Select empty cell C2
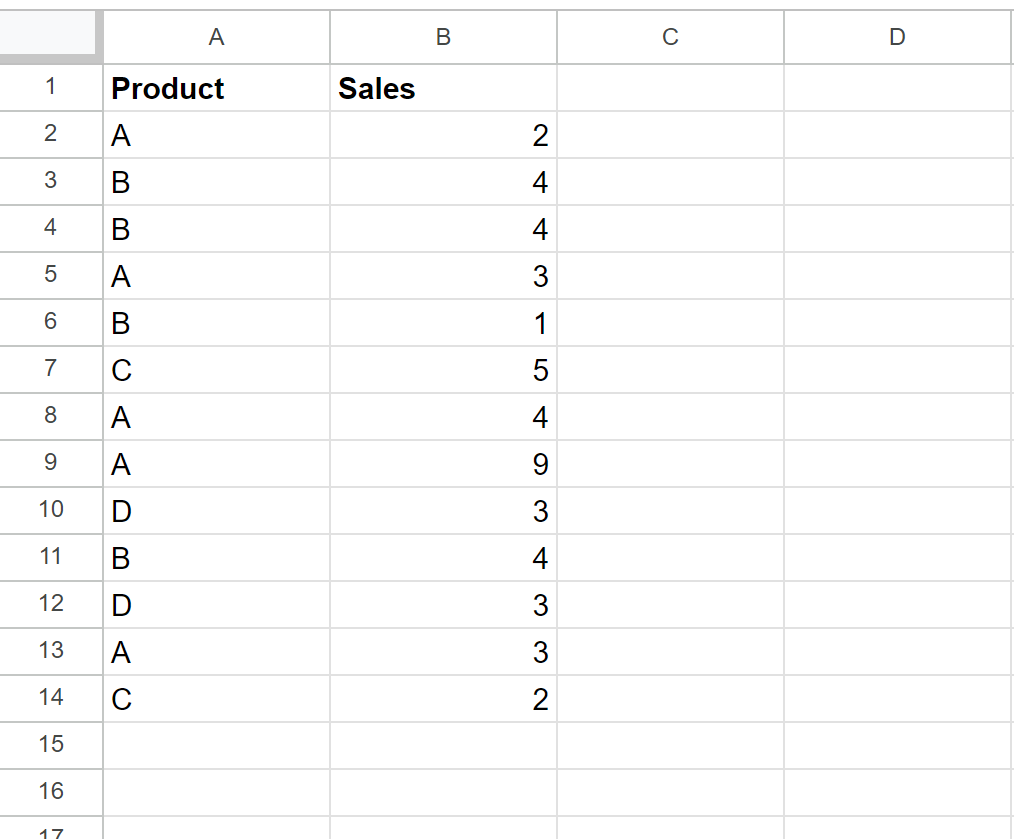 pyautogui.click(x=671, y=135)
